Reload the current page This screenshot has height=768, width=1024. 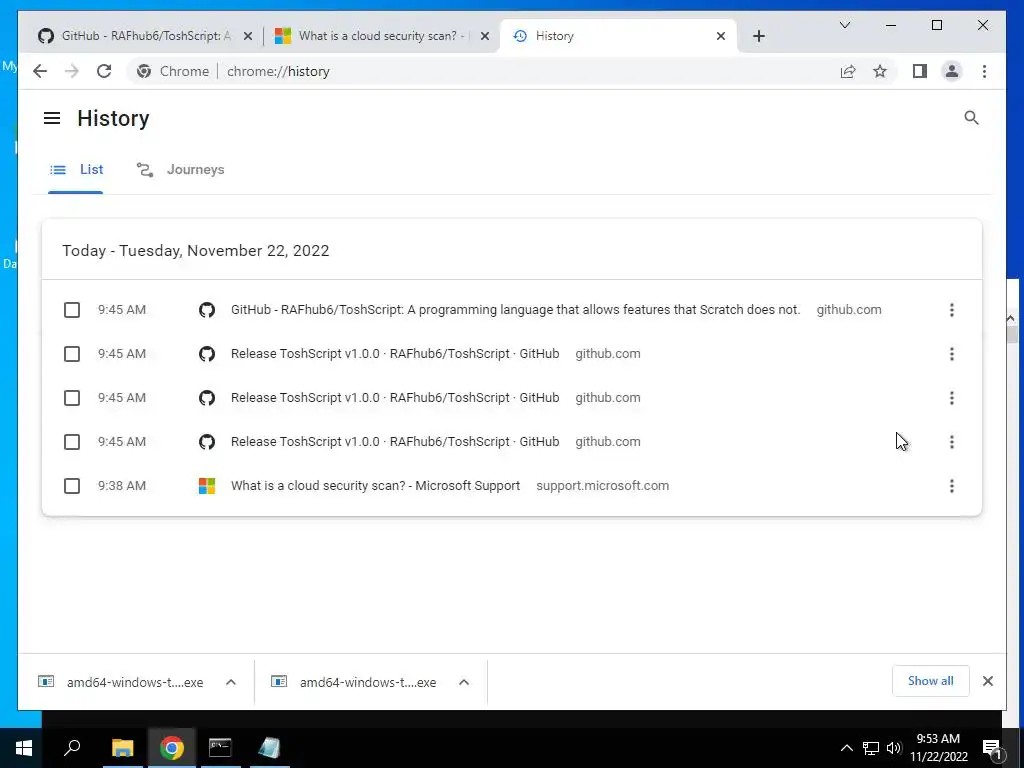104,71
